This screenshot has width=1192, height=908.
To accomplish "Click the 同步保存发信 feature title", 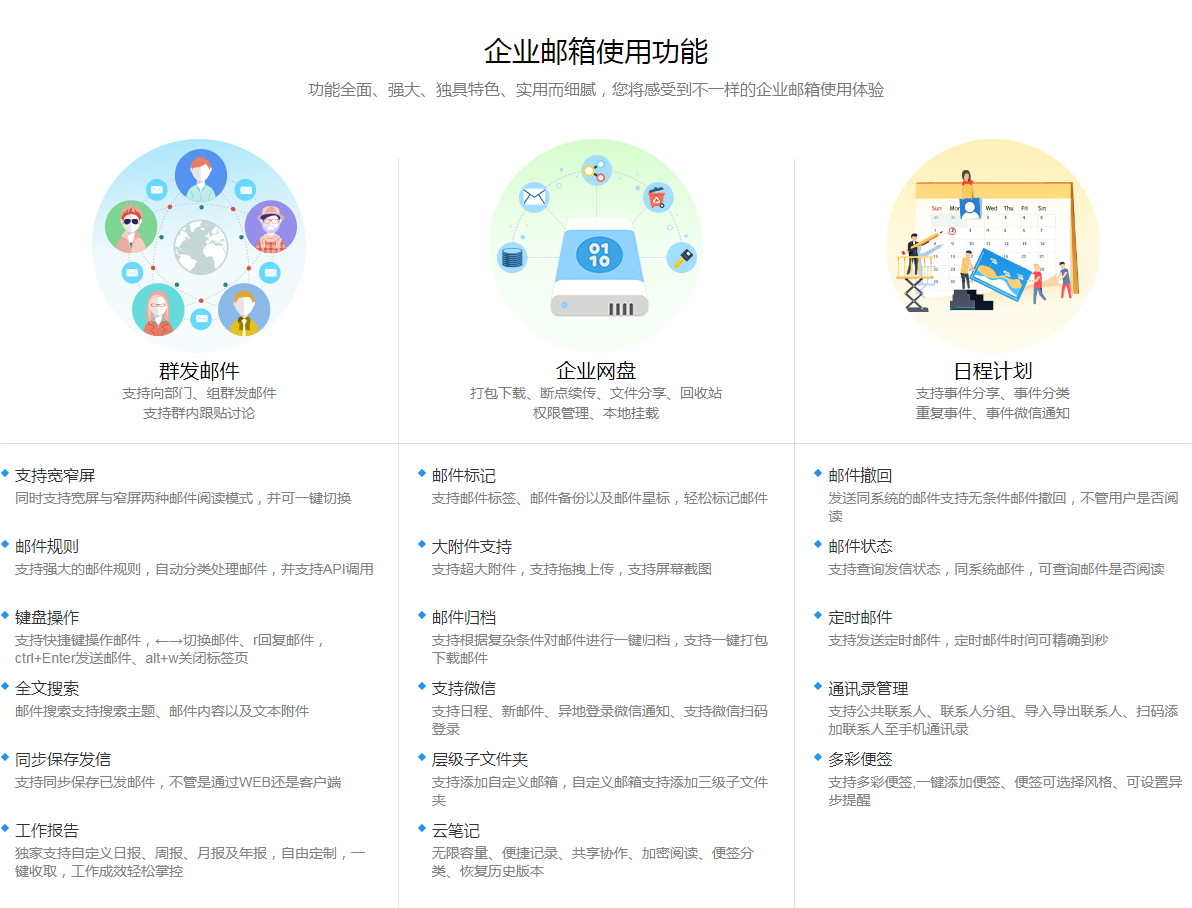I will click(x=63, y=759).
